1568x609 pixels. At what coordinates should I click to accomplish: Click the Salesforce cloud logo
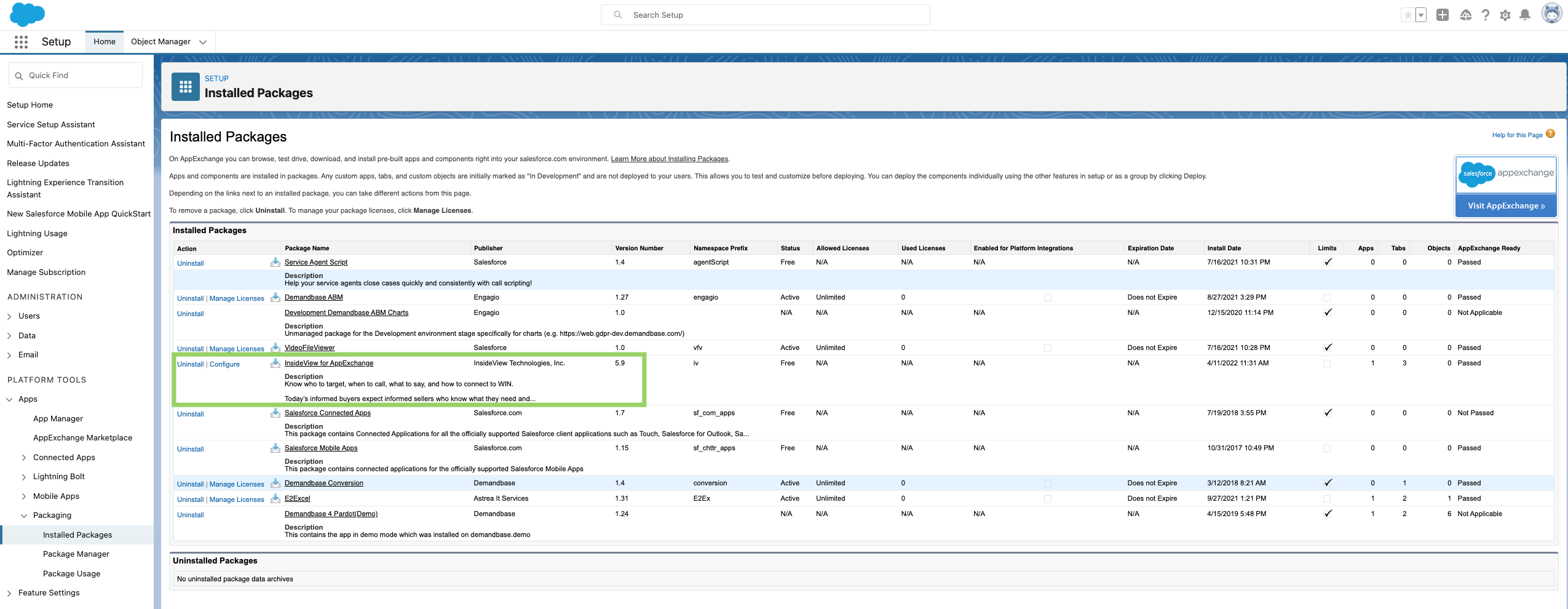tap(27, 14)
